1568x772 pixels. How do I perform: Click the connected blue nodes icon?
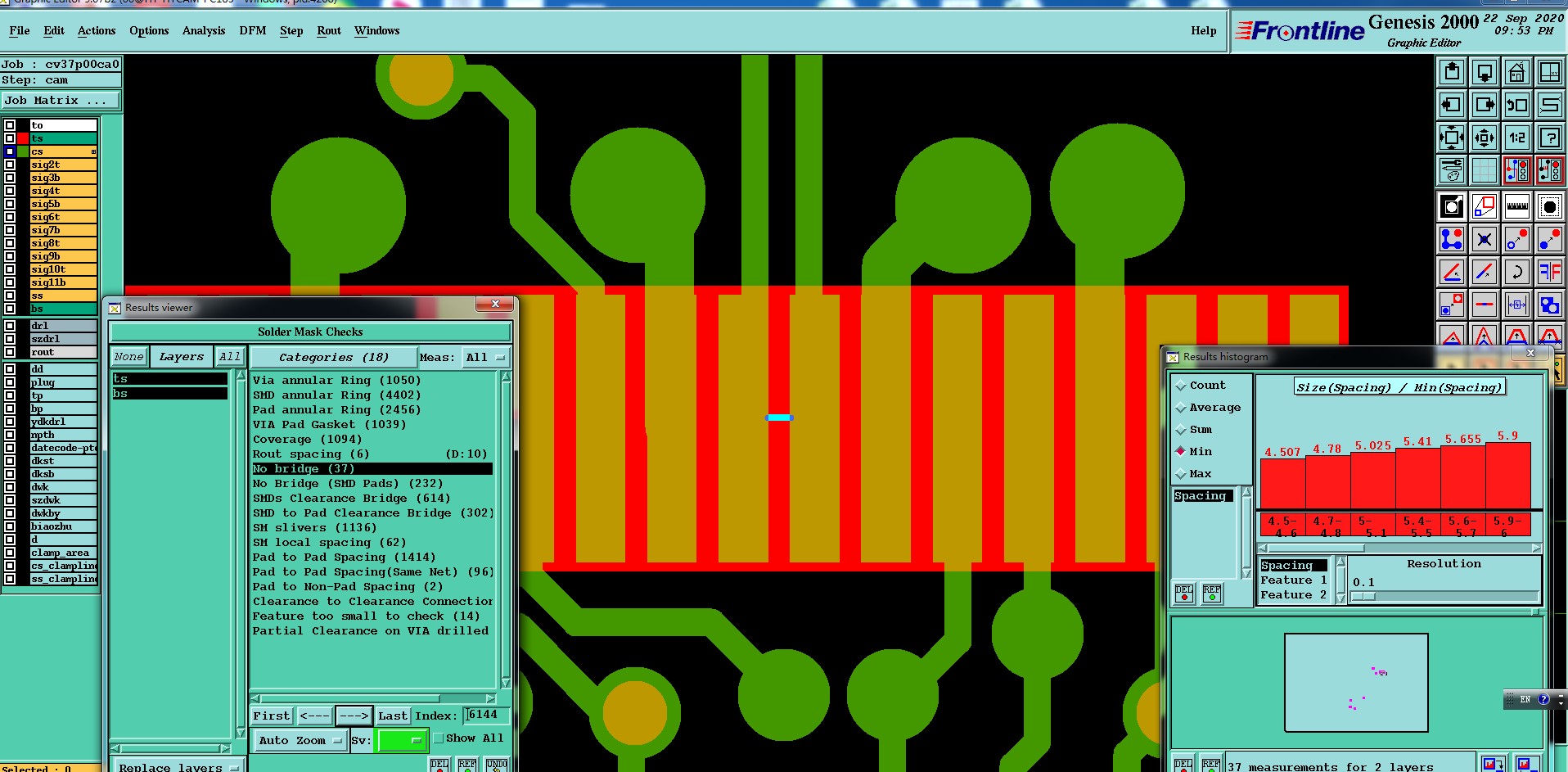pos(1452,239)
